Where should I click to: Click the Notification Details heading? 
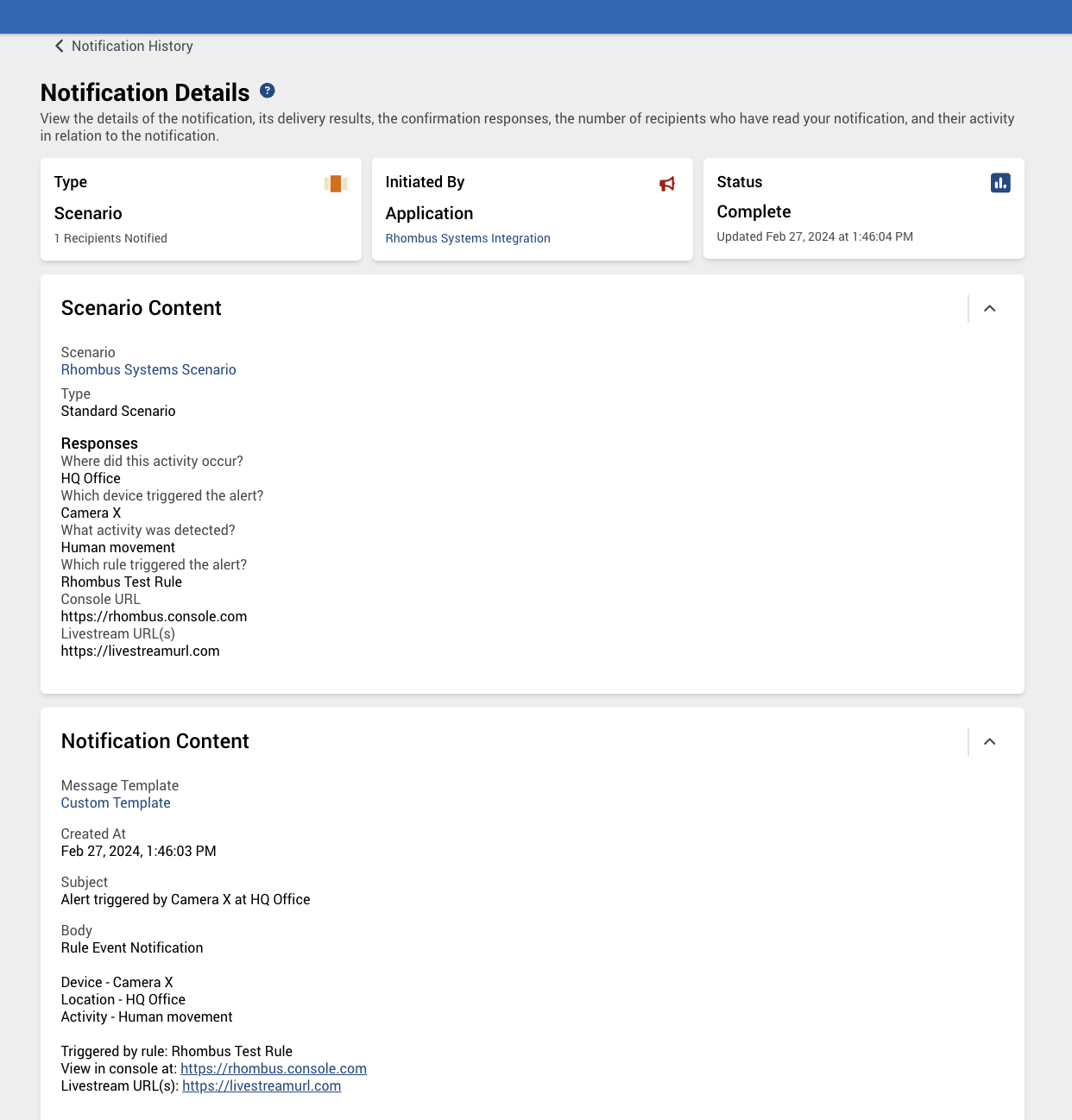point(144,92)
